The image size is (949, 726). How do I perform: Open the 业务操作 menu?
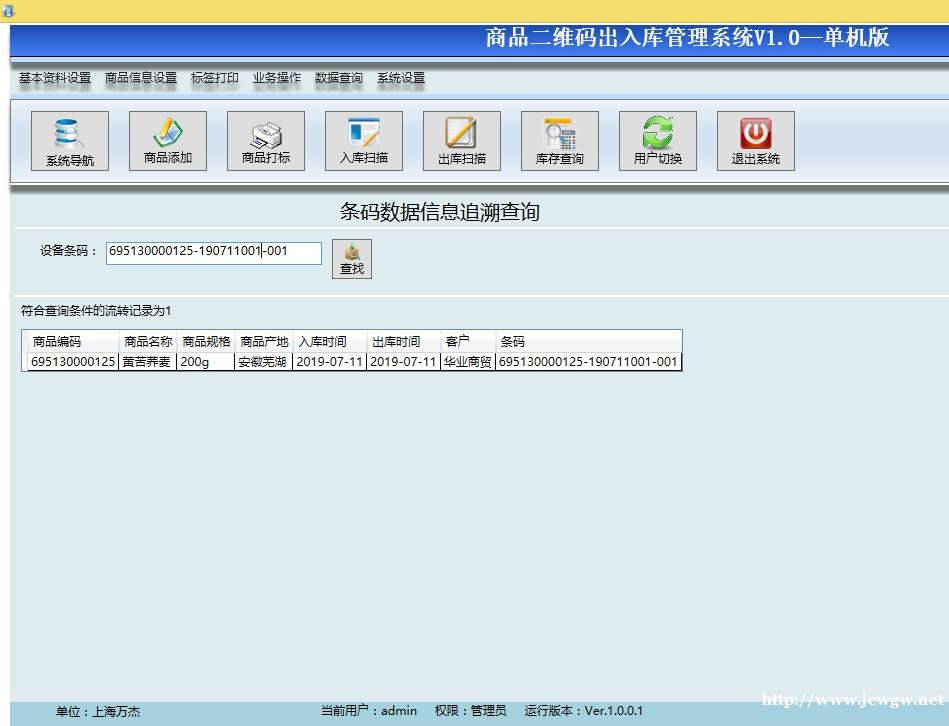(x=276, y=78)
